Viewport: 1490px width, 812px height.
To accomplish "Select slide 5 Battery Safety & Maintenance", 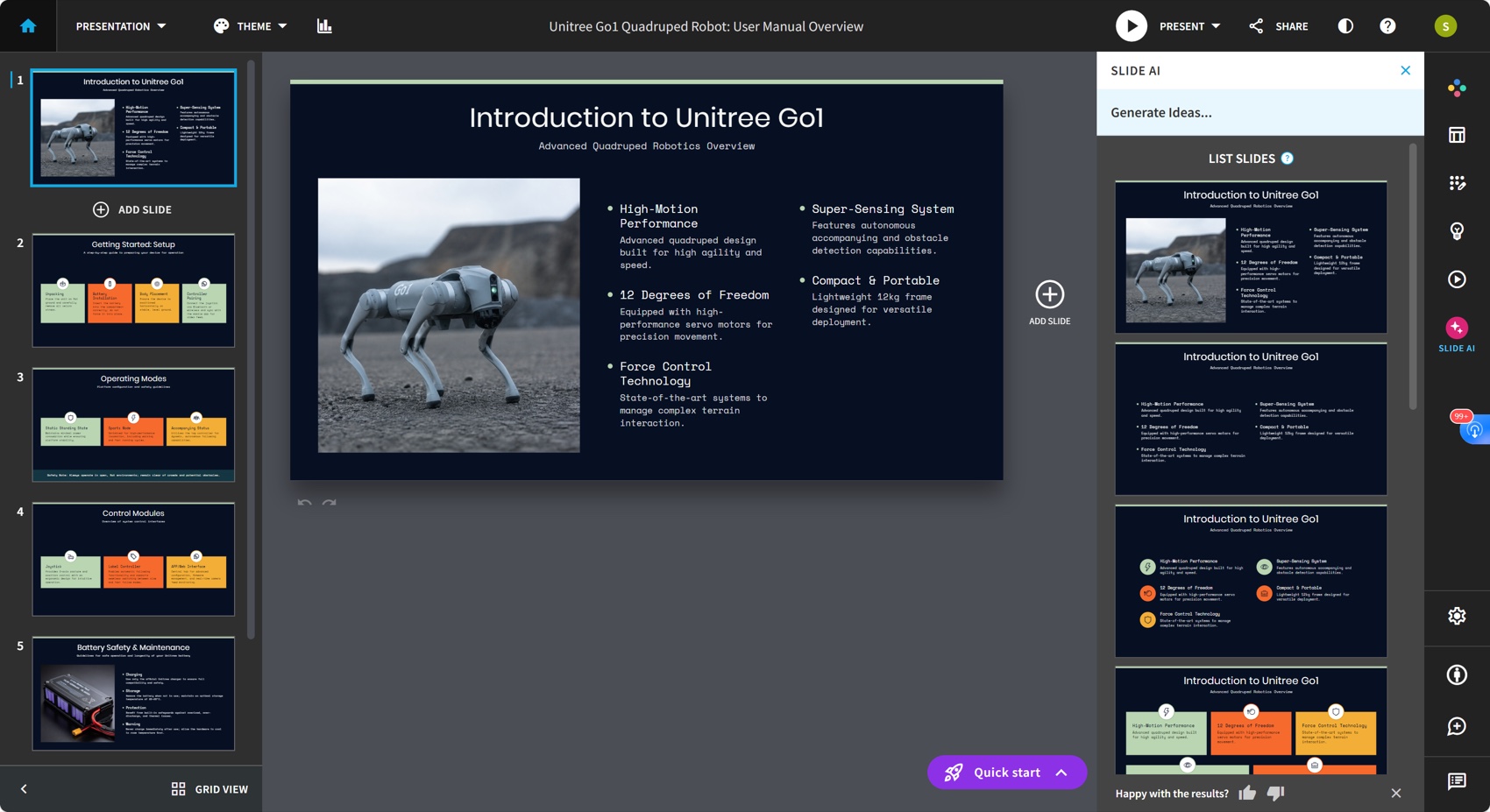I will [133, 694].
